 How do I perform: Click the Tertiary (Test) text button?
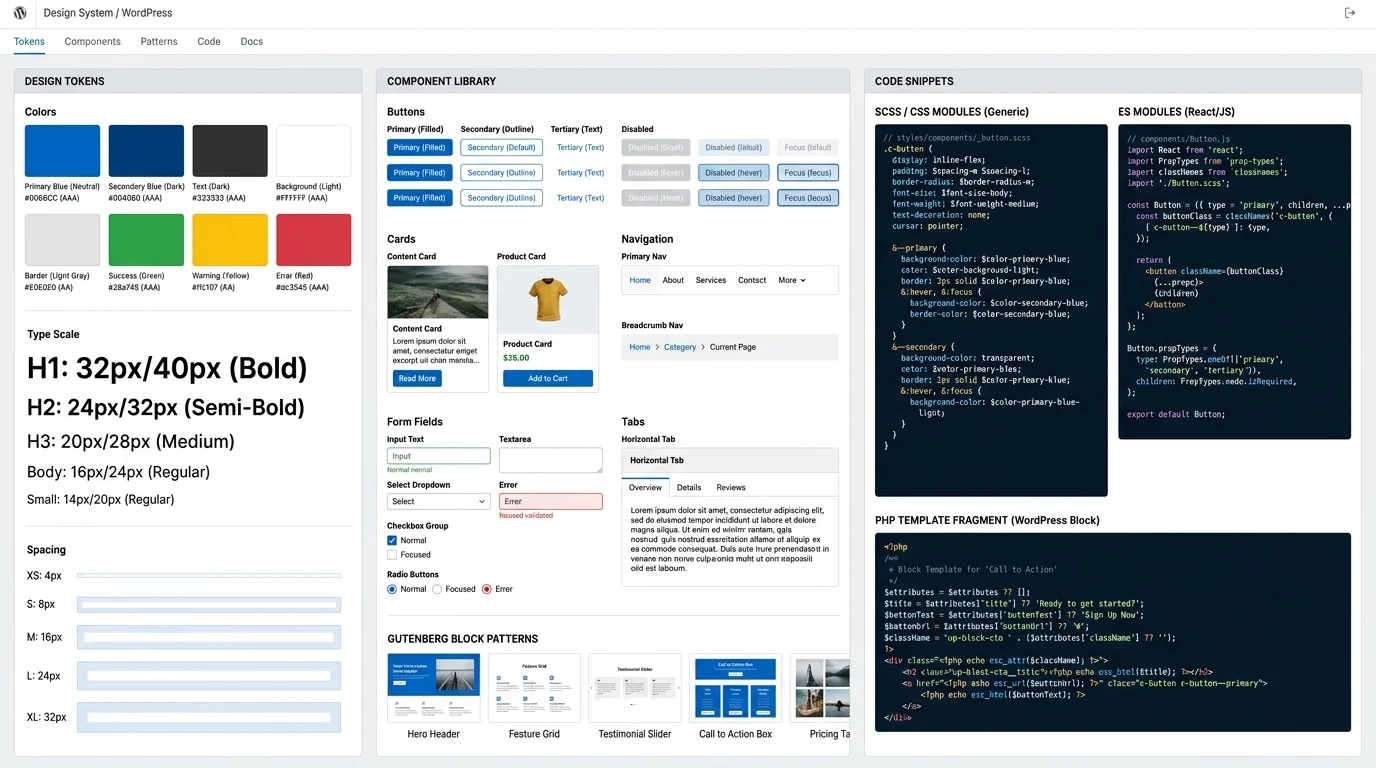tap(580, 172)
